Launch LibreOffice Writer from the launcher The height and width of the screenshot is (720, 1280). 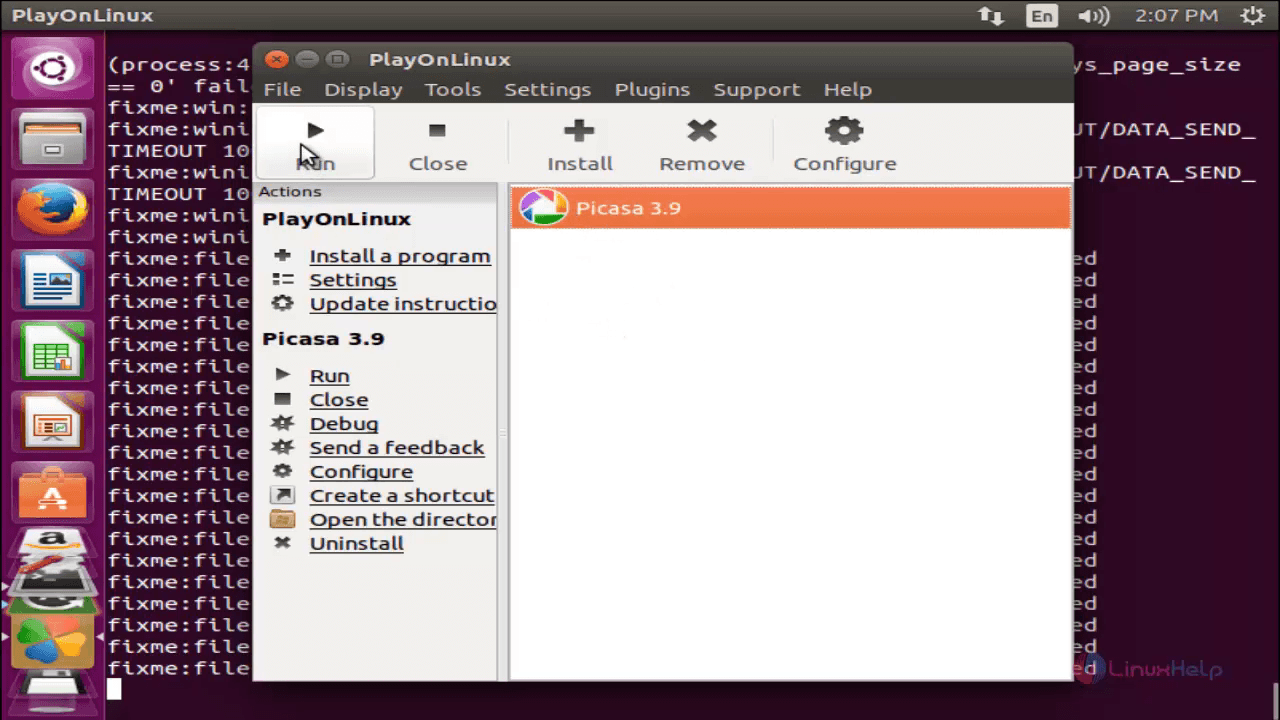tap(53, 280)
